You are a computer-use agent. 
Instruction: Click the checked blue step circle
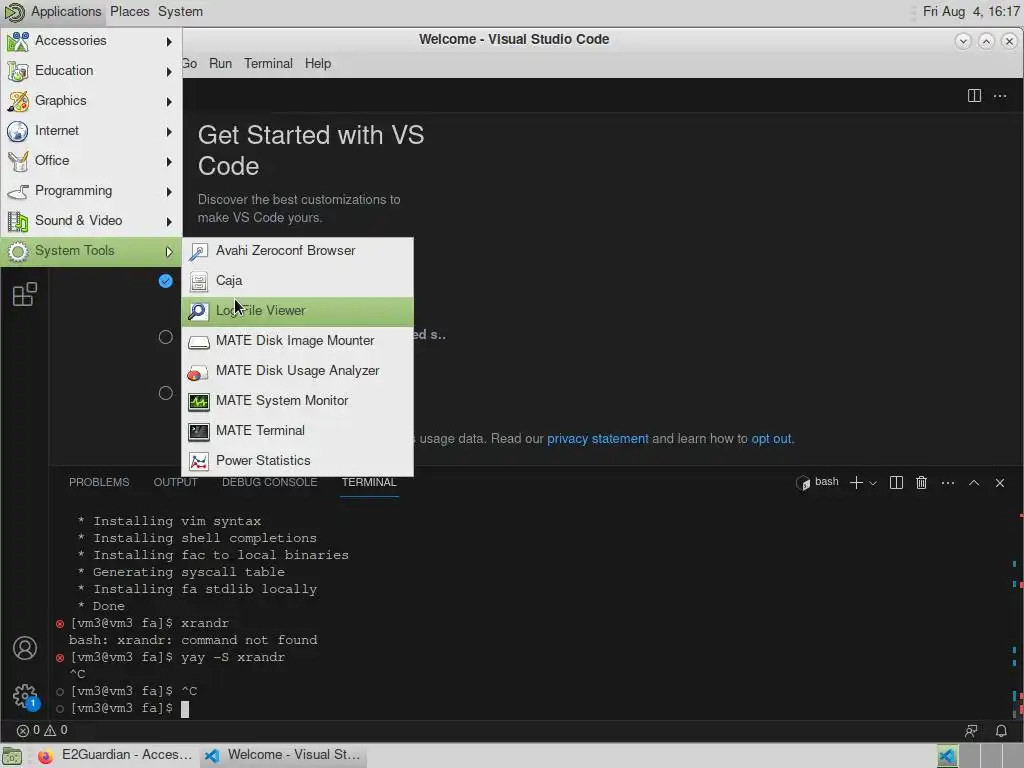click(x=166, y=281)
